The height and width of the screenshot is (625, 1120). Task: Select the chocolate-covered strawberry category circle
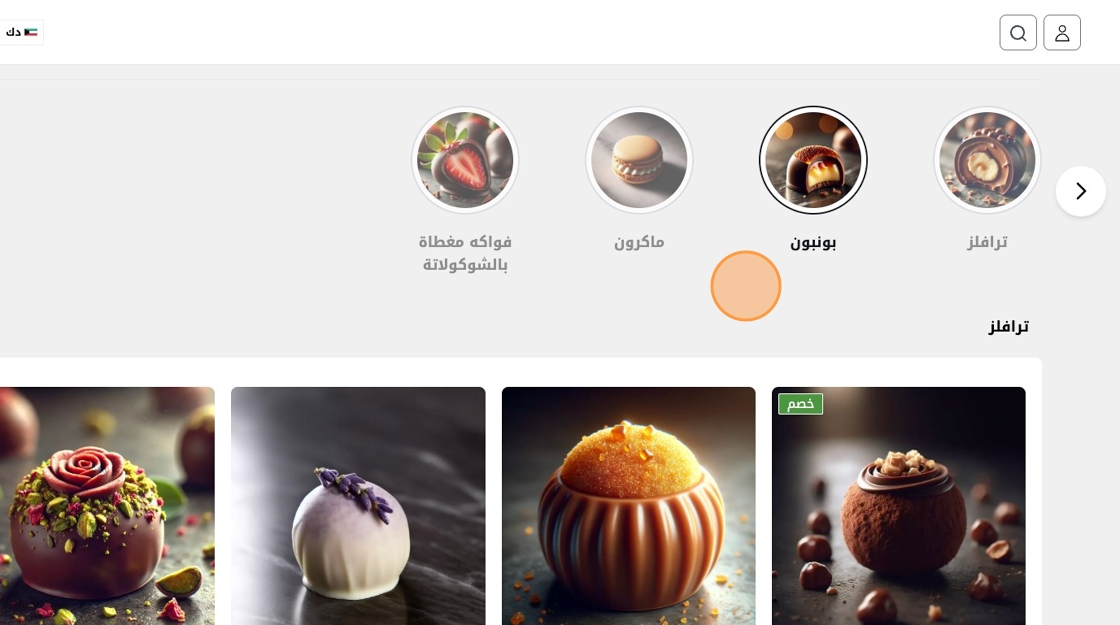coord(465,160)
